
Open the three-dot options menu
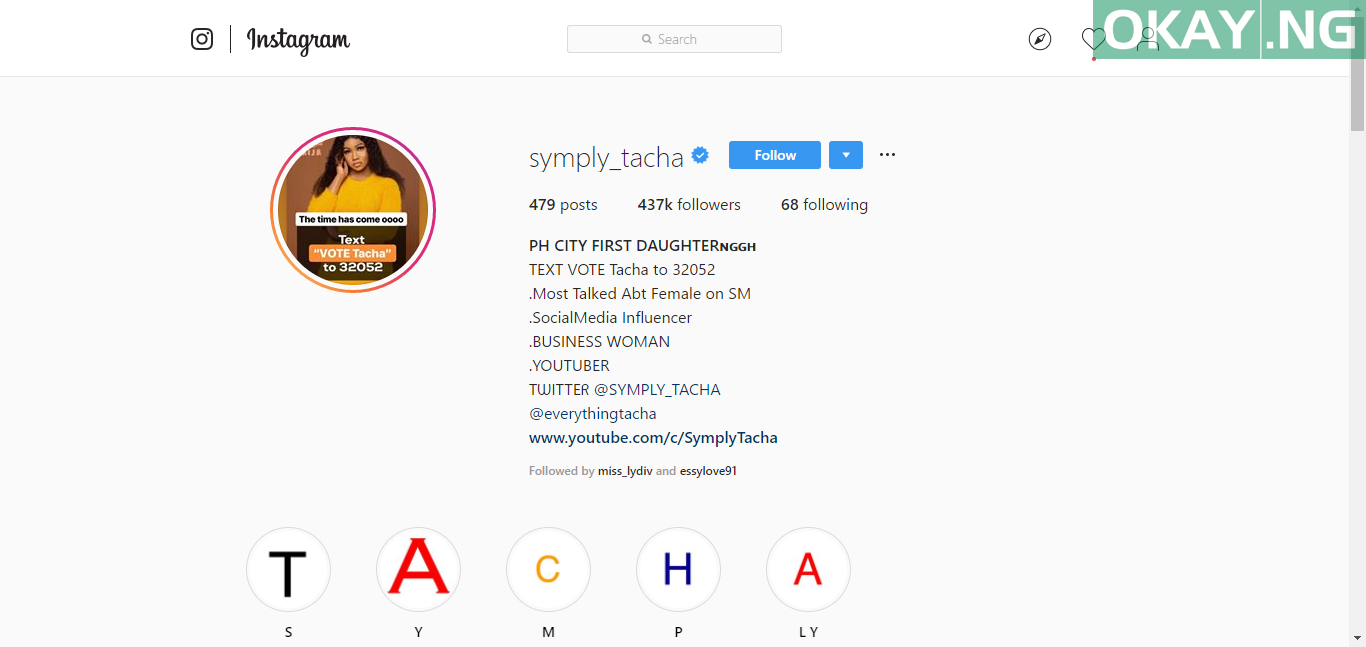[887, 155]
